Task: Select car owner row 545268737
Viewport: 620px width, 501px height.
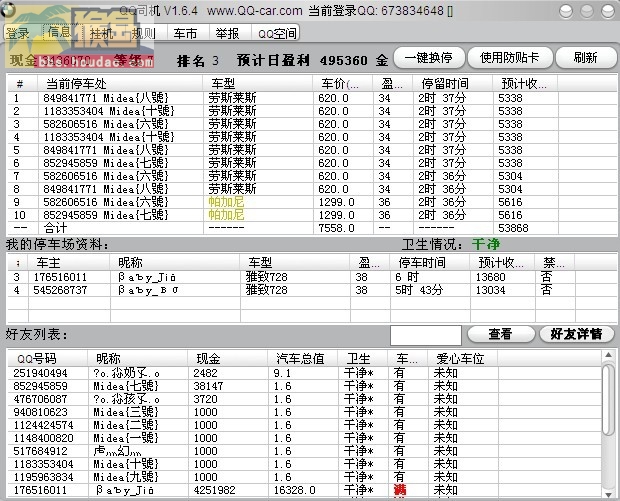Action: [312, 290]
